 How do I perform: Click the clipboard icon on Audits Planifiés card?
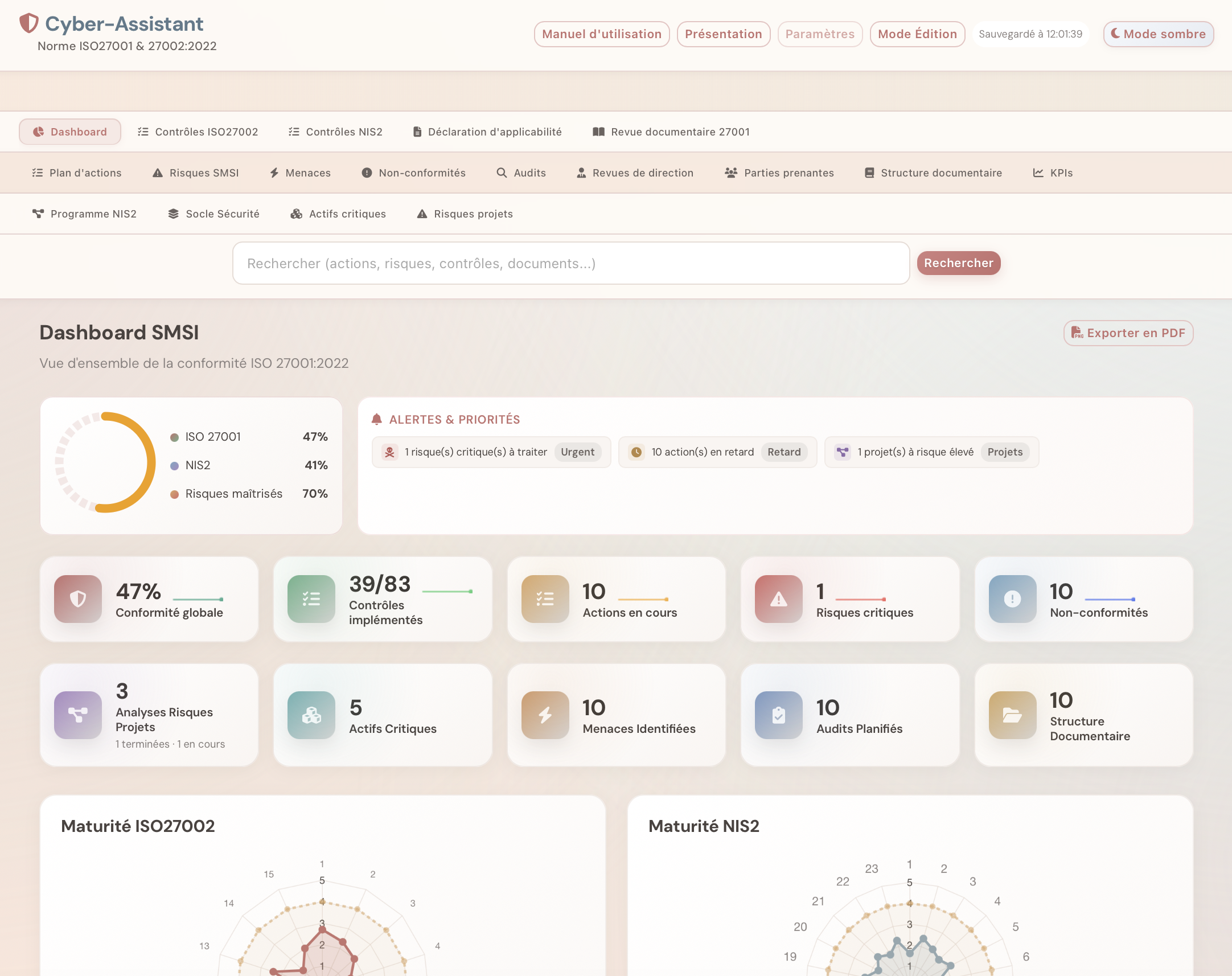click(x=778, y=715)
